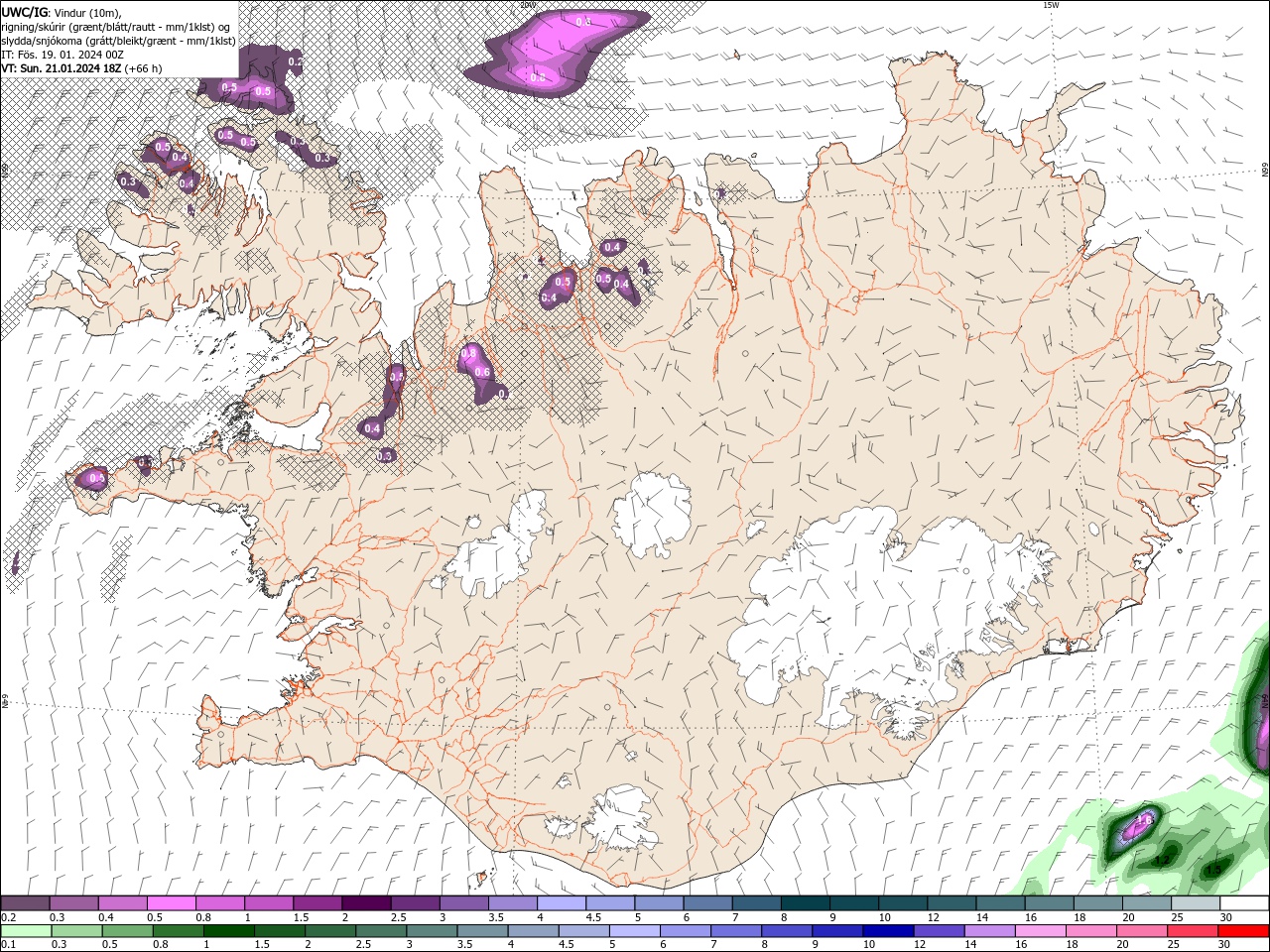Select the dark teal snow swatch labeled 9
The width and height of the screenshot is (1270, 952).
click(853, 903)
